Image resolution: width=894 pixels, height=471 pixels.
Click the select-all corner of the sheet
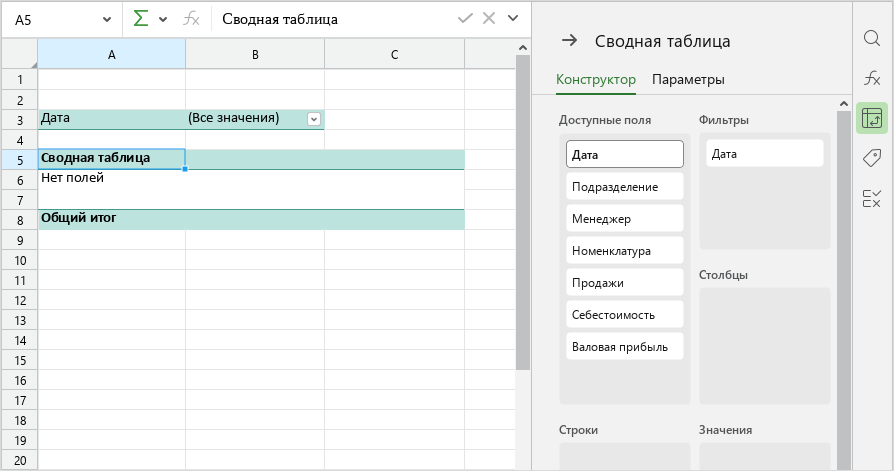(20, 55)
